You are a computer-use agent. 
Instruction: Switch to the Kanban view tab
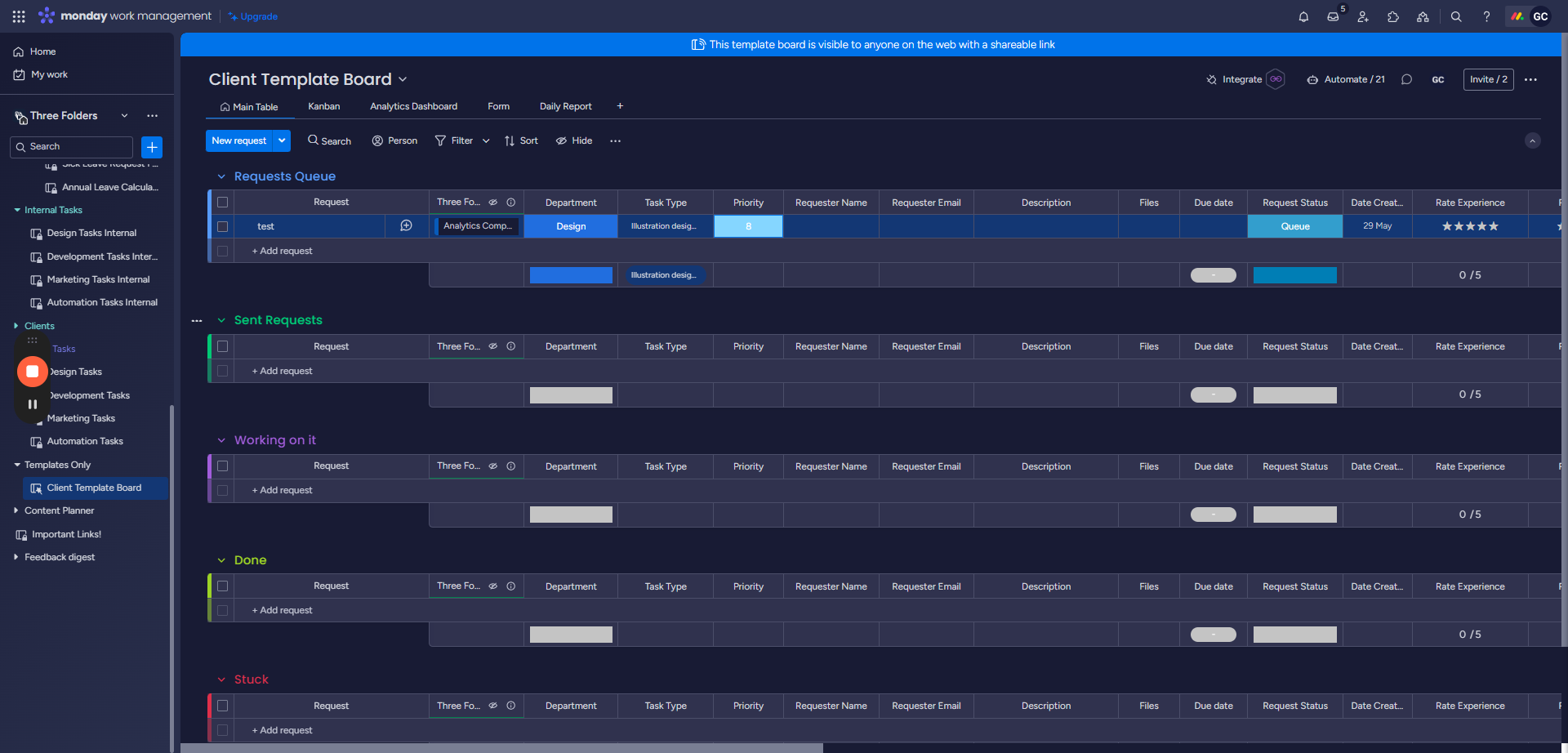[x=324, y=106]
